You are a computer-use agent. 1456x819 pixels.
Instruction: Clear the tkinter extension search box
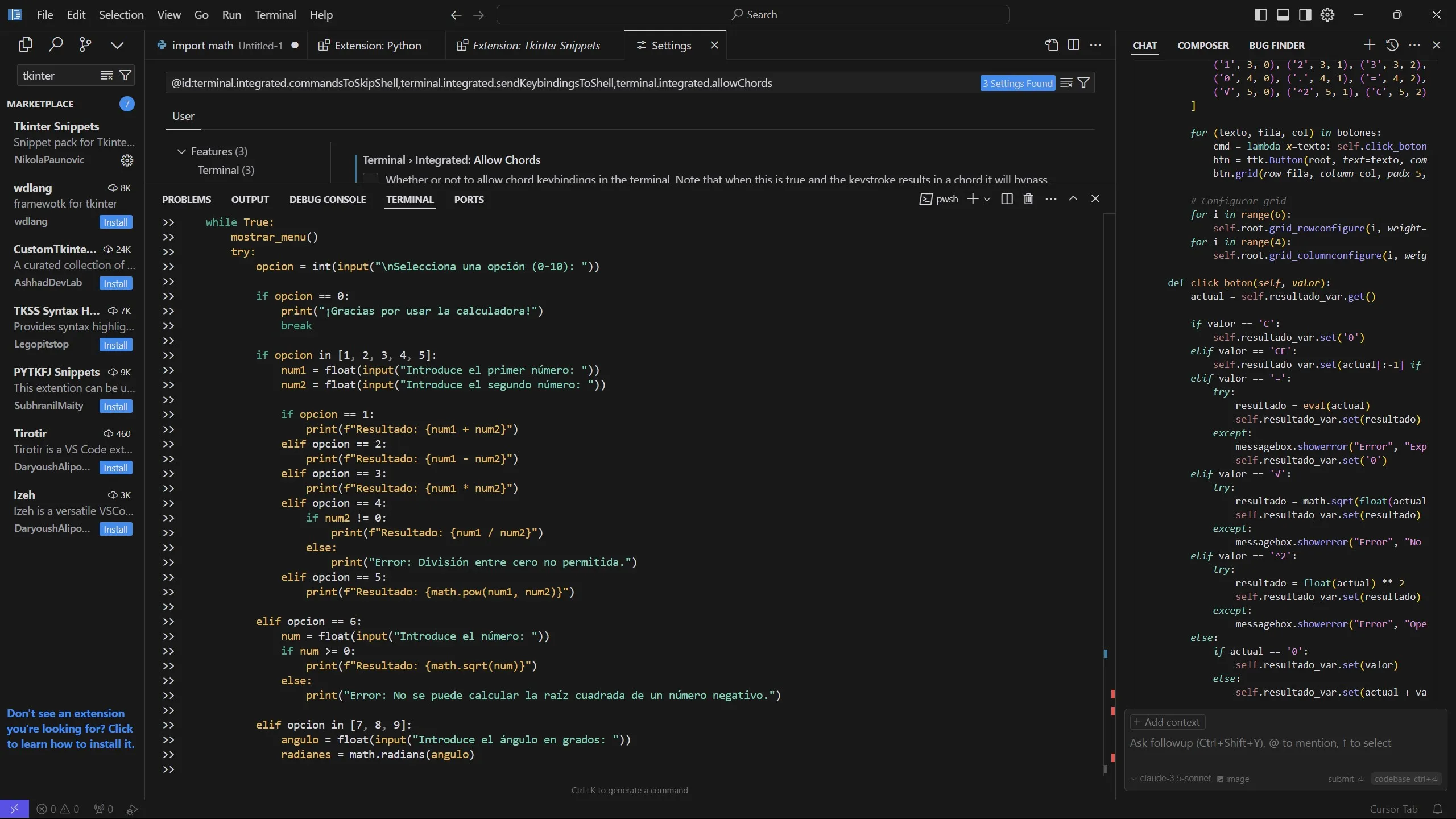(x=106, y=75)
